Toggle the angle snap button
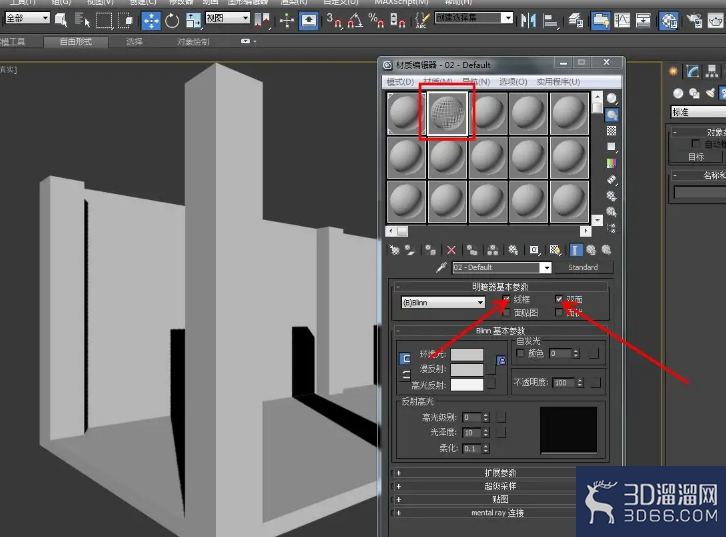The image size is (726, 537). click(356, 20)
